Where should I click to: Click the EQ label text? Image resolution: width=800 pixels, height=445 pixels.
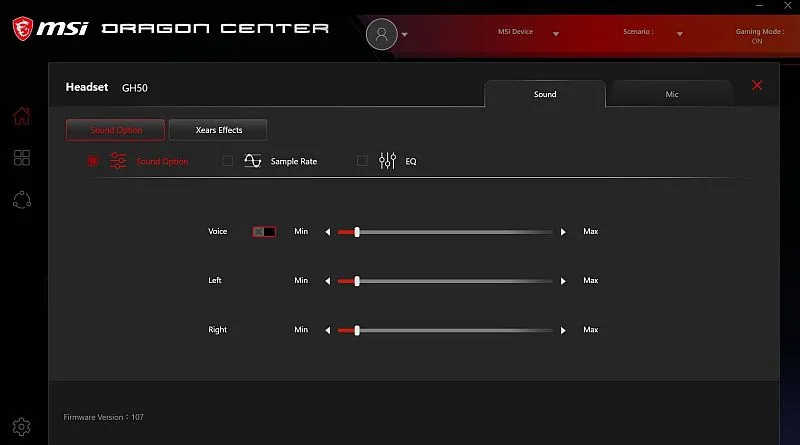411,161
